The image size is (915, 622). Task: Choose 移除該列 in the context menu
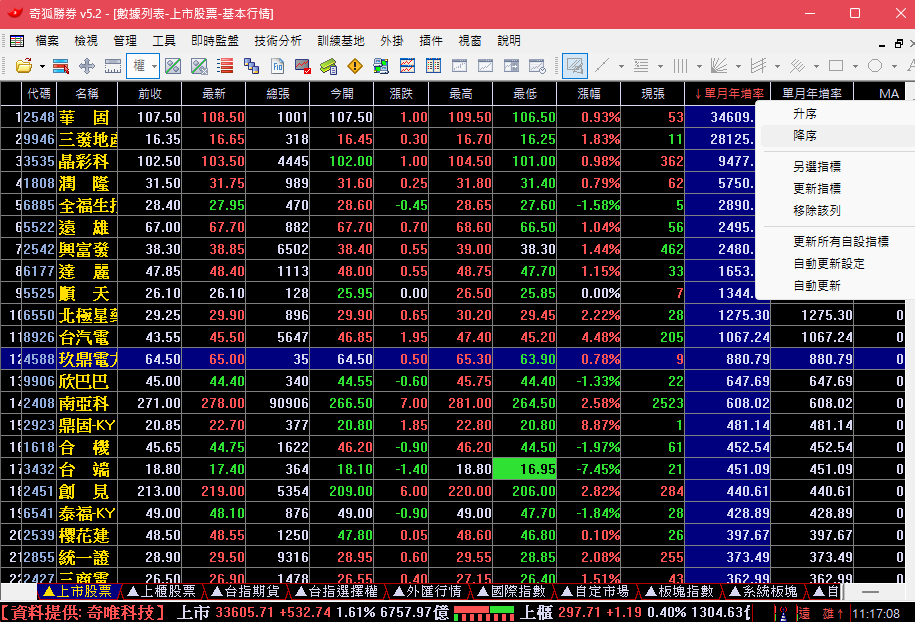(816, 211)
